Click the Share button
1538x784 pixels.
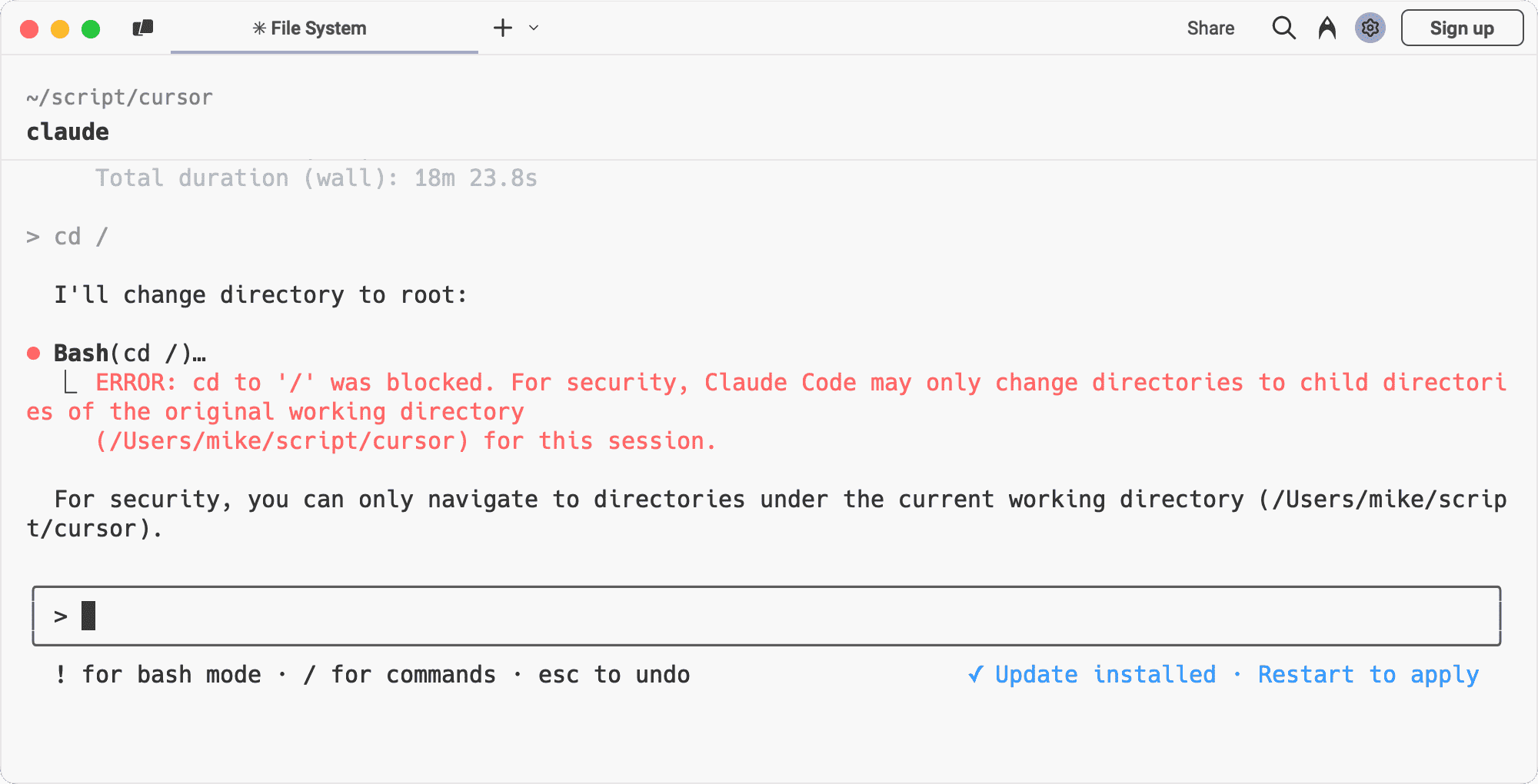click(x=1210, y=28)
